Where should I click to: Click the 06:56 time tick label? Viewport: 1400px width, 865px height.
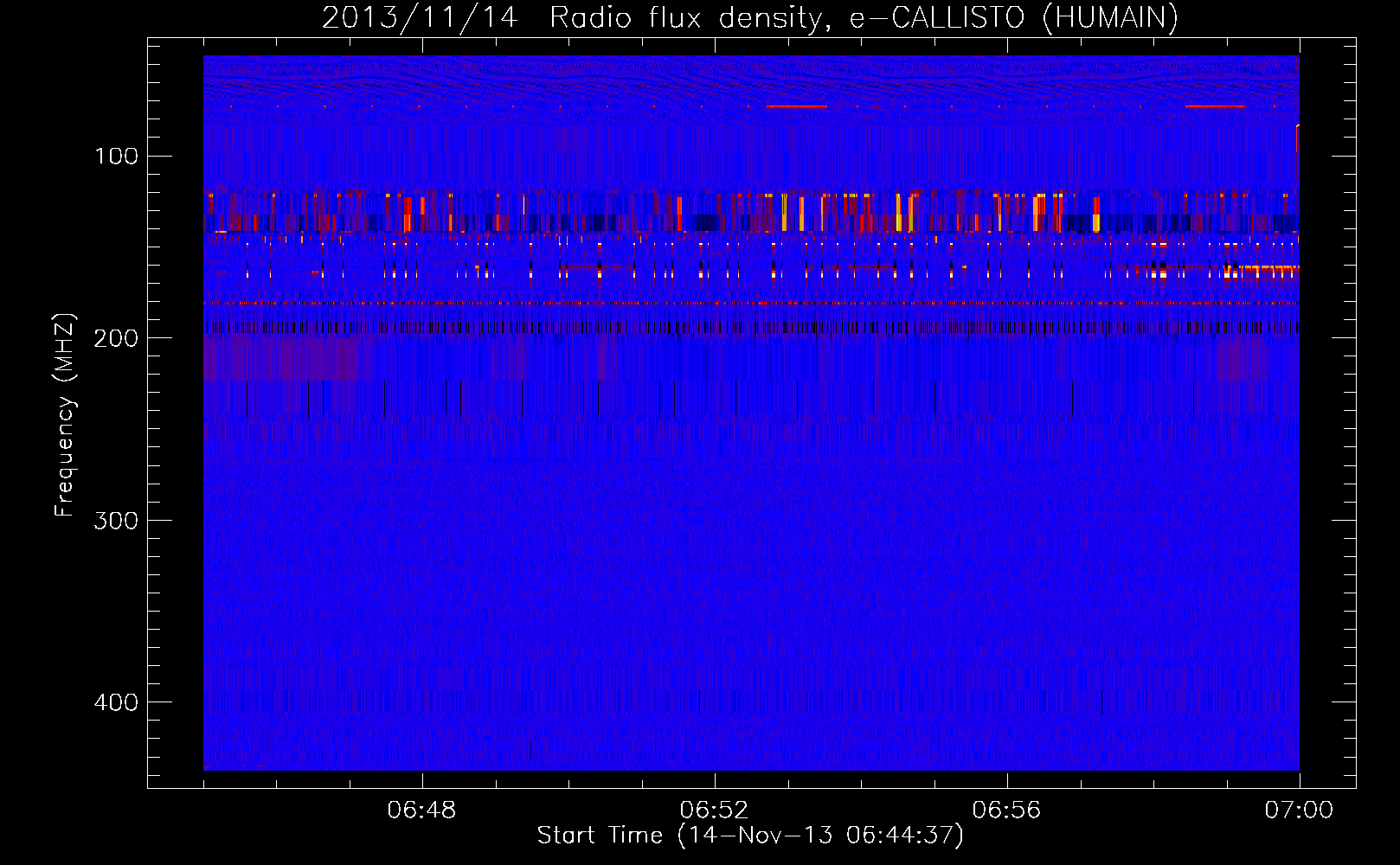click(x=1006, y=811)
